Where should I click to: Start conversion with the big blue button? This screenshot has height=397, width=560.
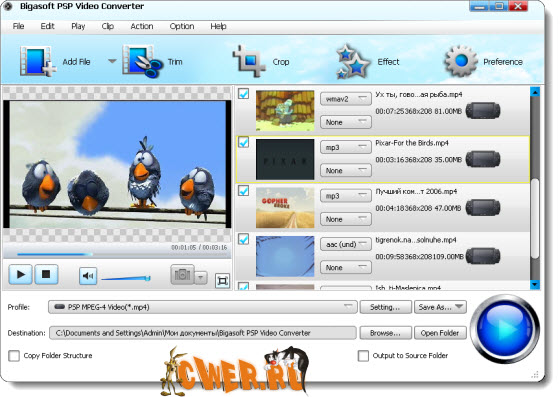tap(505, 328)
